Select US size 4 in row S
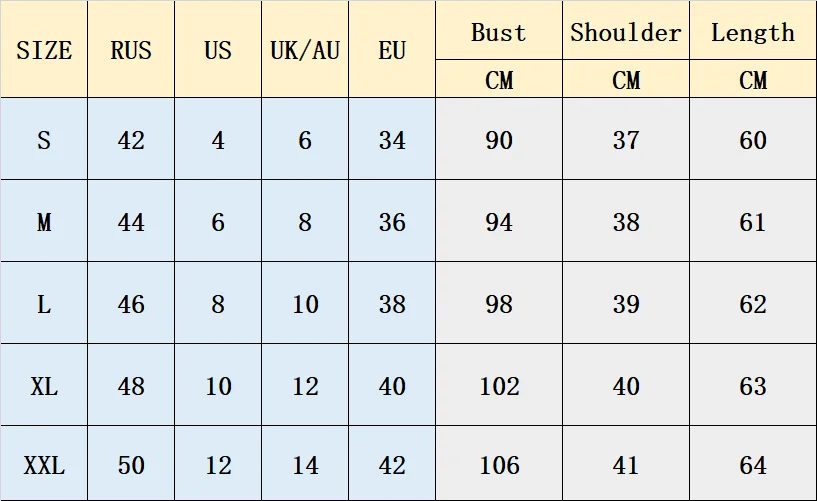Image resolution: width=817 pixels, height=501 pixels. pyautogui.click(x=218, y=140)
